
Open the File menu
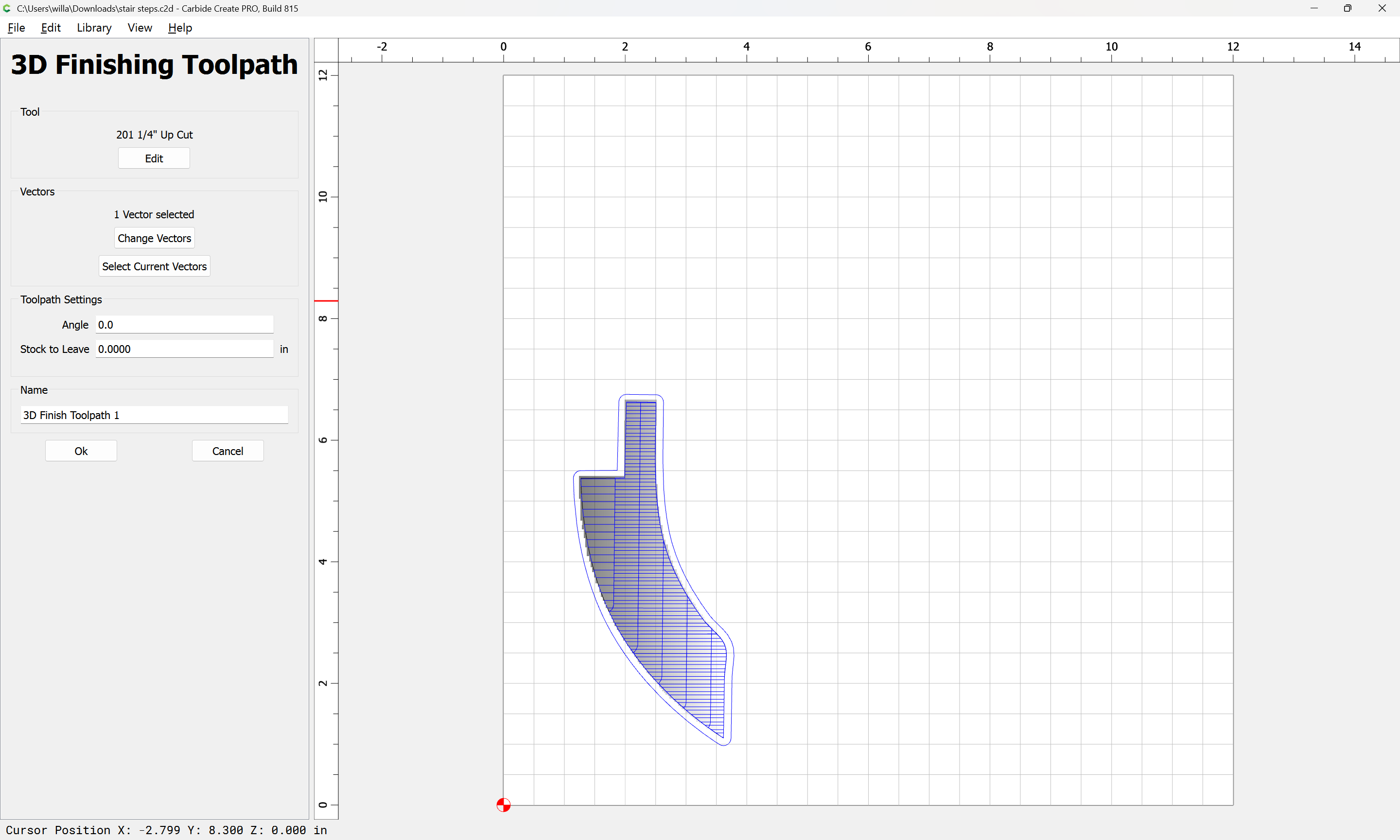coord(16,28)
